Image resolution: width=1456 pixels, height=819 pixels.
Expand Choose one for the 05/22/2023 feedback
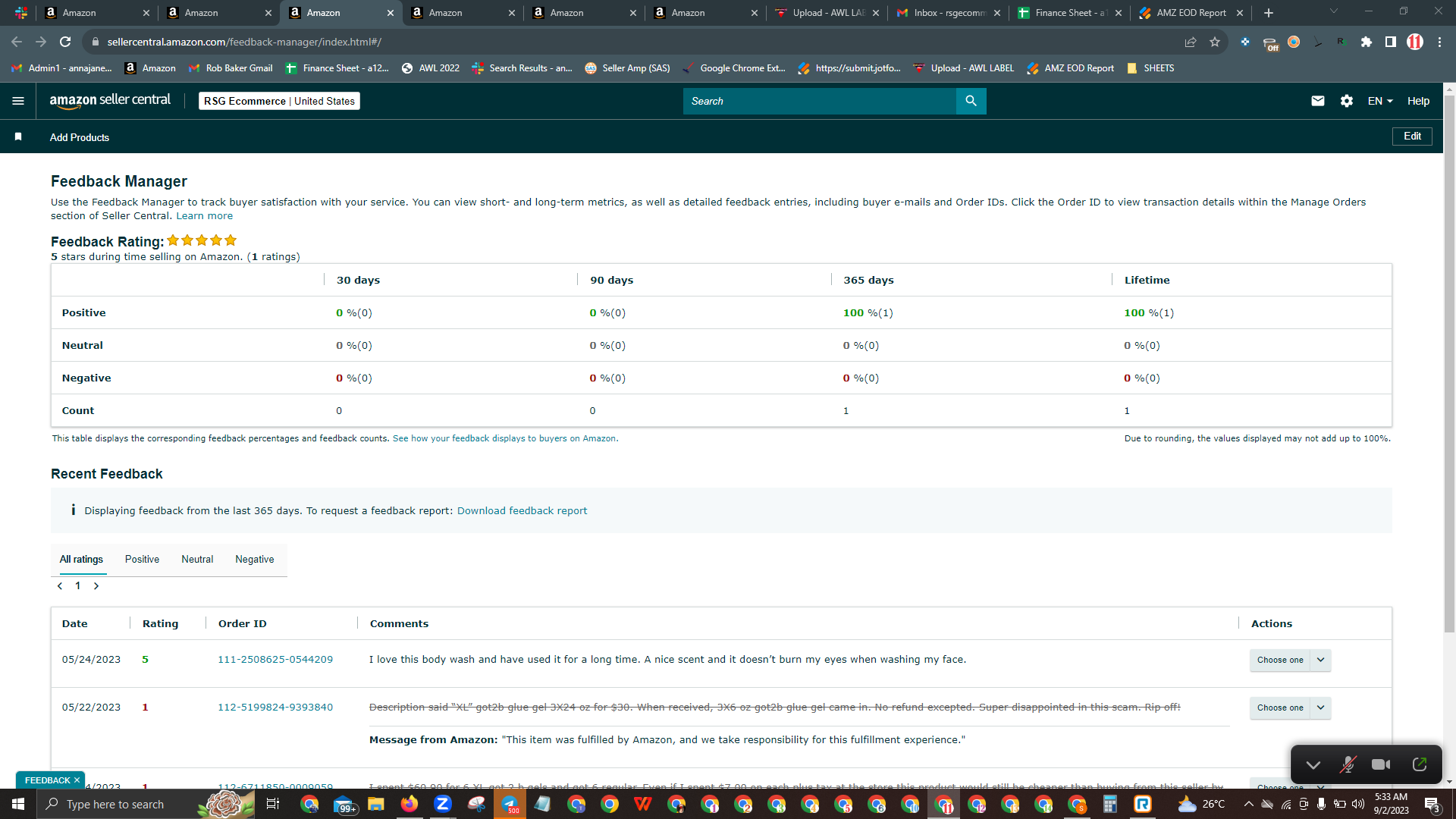1290,708
